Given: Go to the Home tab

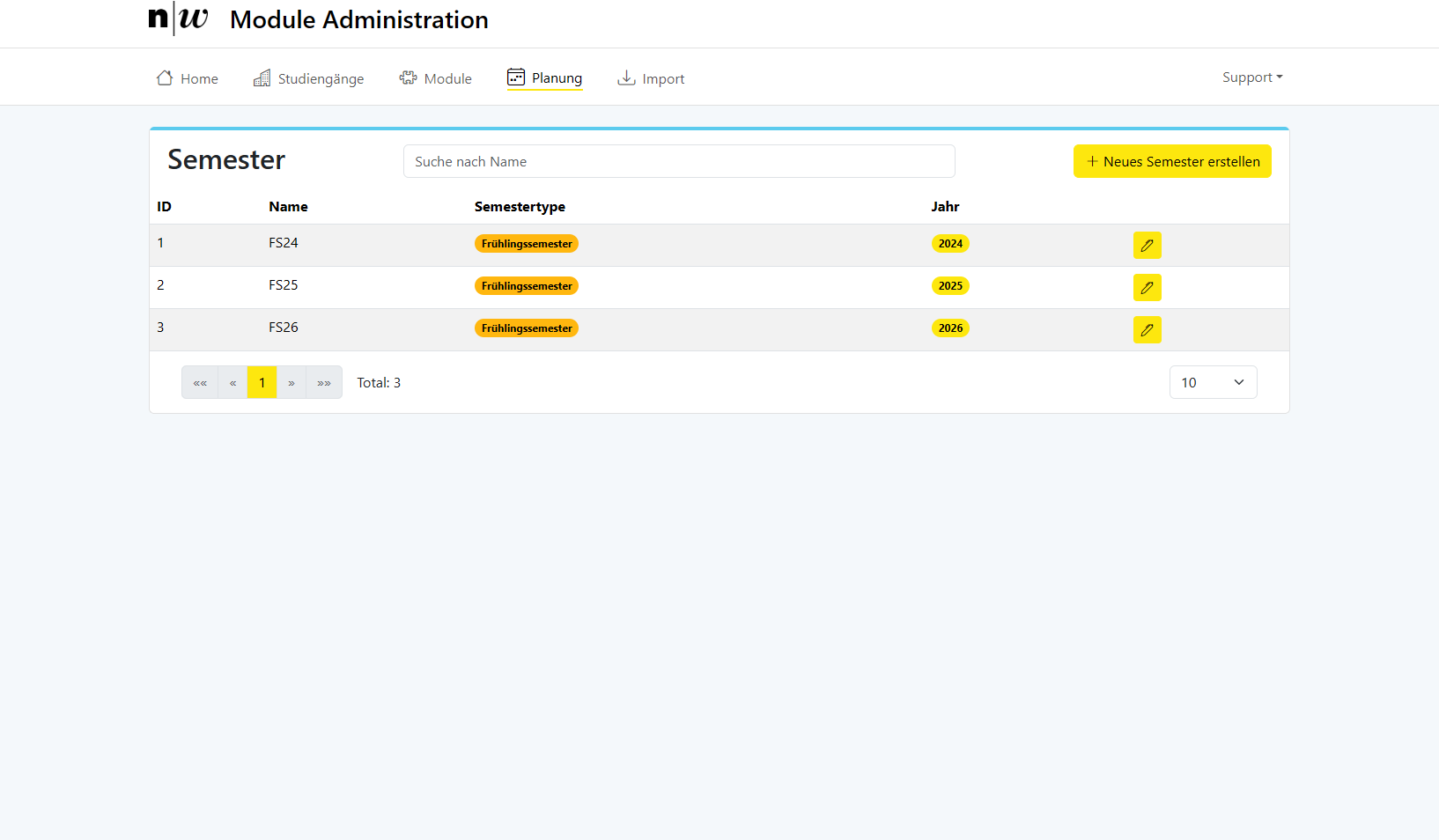Looking at the screenshot, I should pos(187,78).
